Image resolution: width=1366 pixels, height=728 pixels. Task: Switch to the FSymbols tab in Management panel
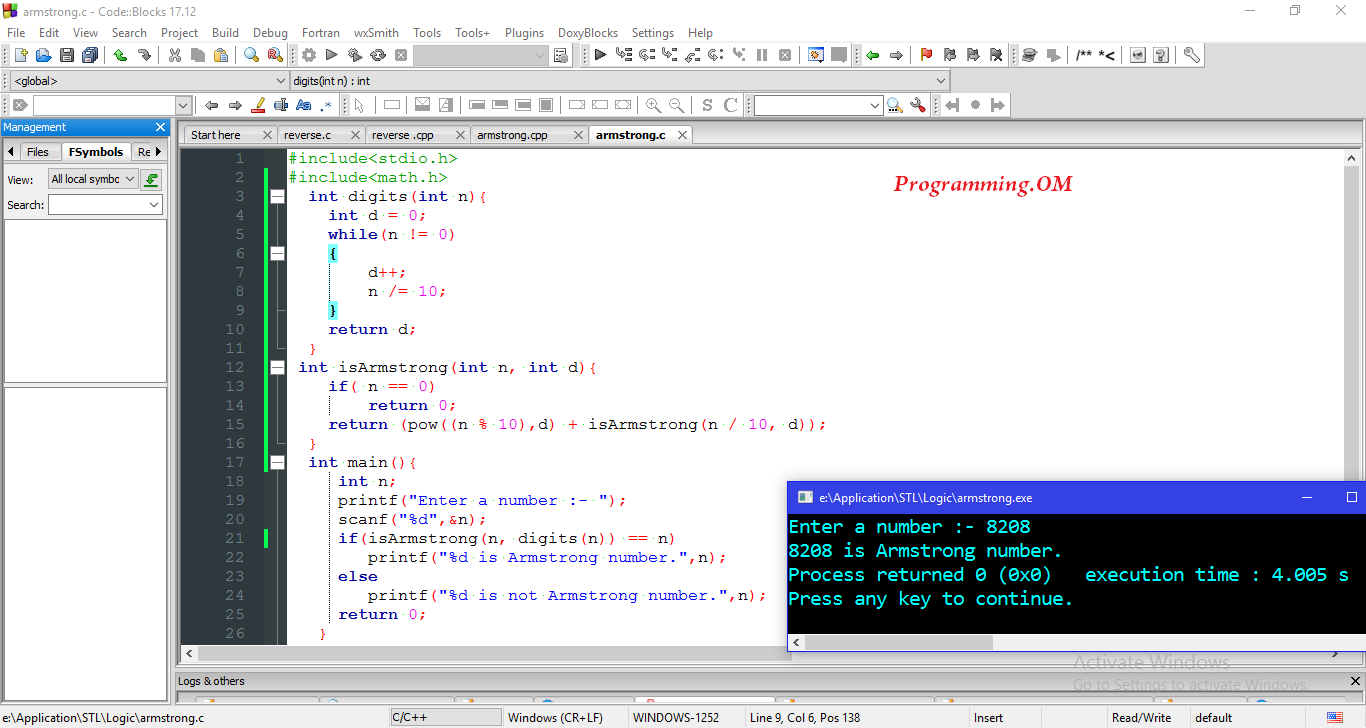point(96,151)
